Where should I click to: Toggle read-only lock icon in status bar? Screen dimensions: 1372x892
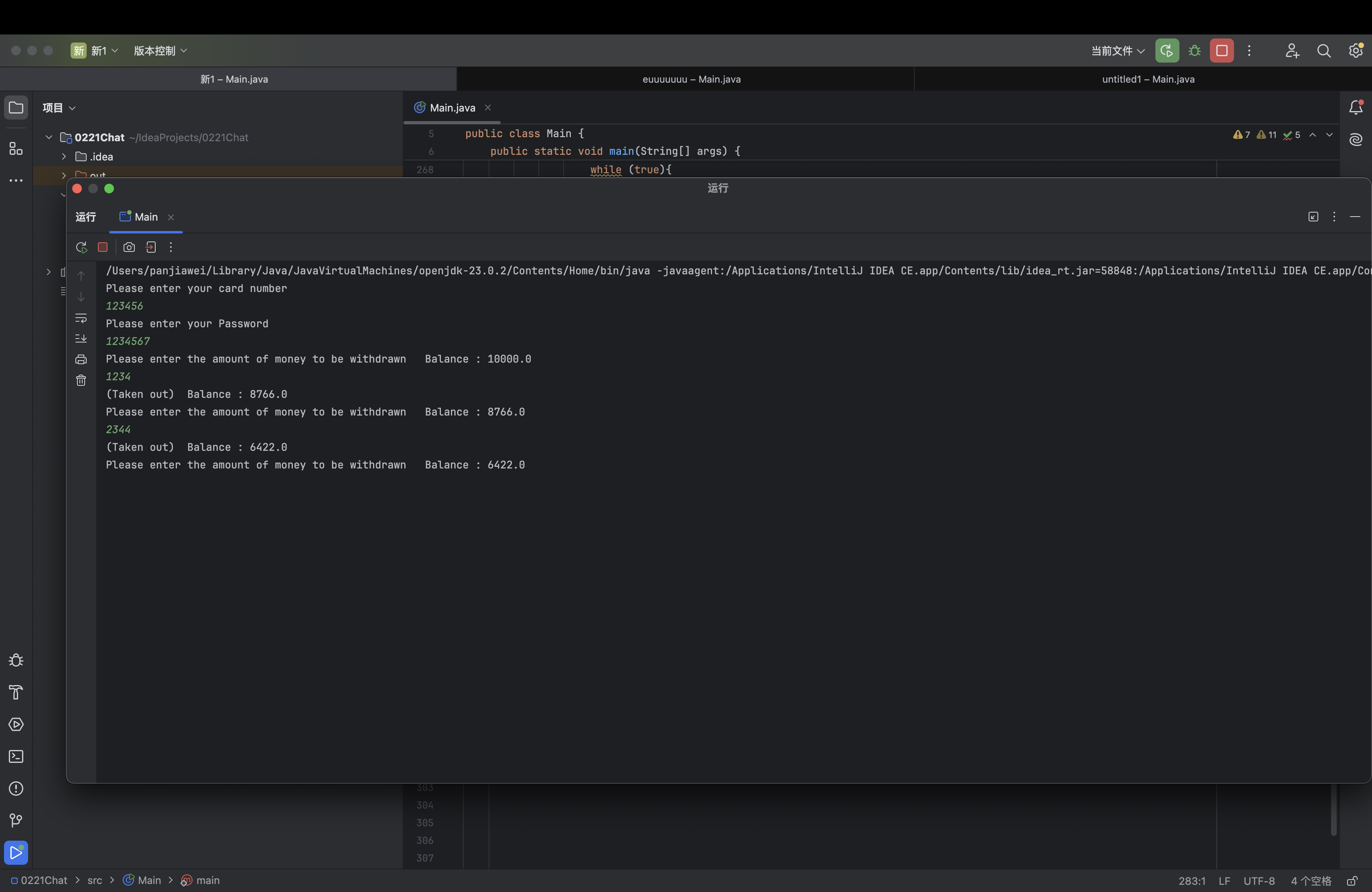[1352, 881]
